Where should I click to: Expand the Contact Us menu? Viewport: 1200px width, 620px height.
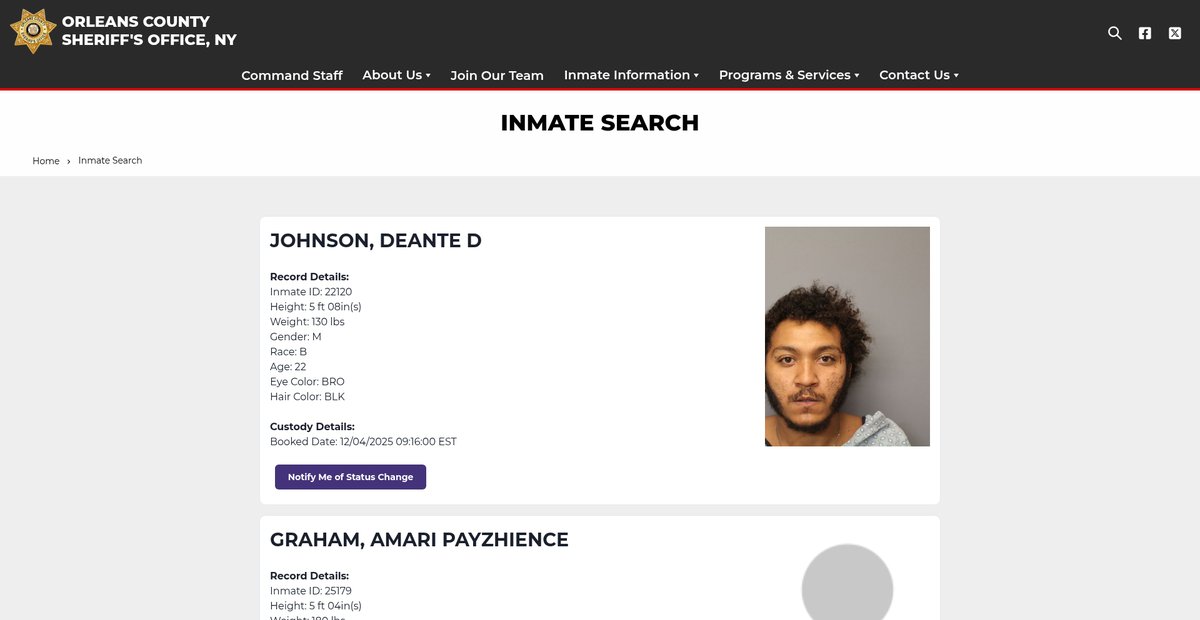tap(919, 75)
